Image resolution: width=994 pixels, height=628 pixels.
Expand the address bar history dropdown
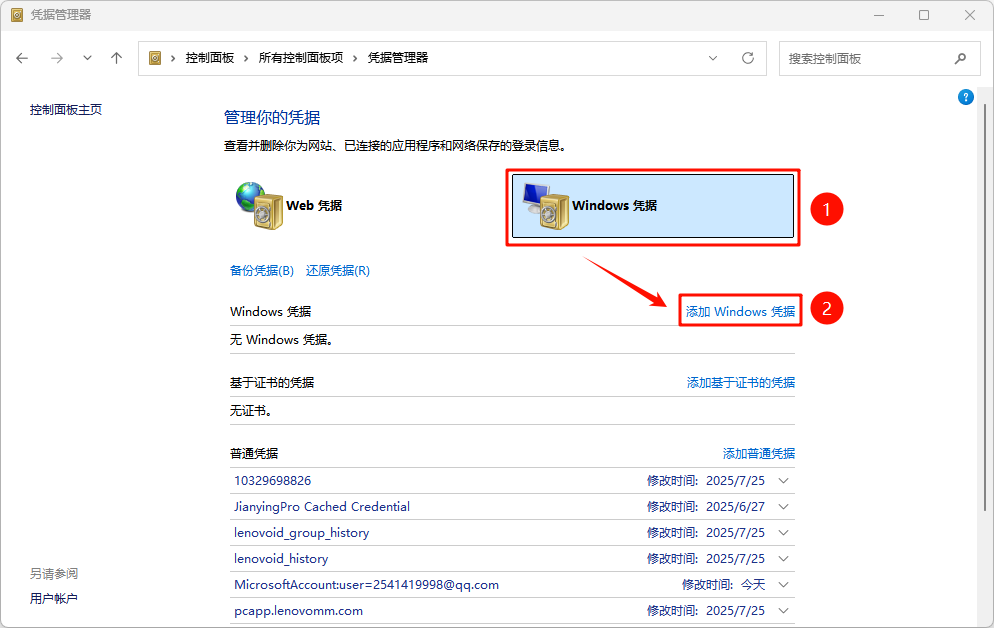713,58
